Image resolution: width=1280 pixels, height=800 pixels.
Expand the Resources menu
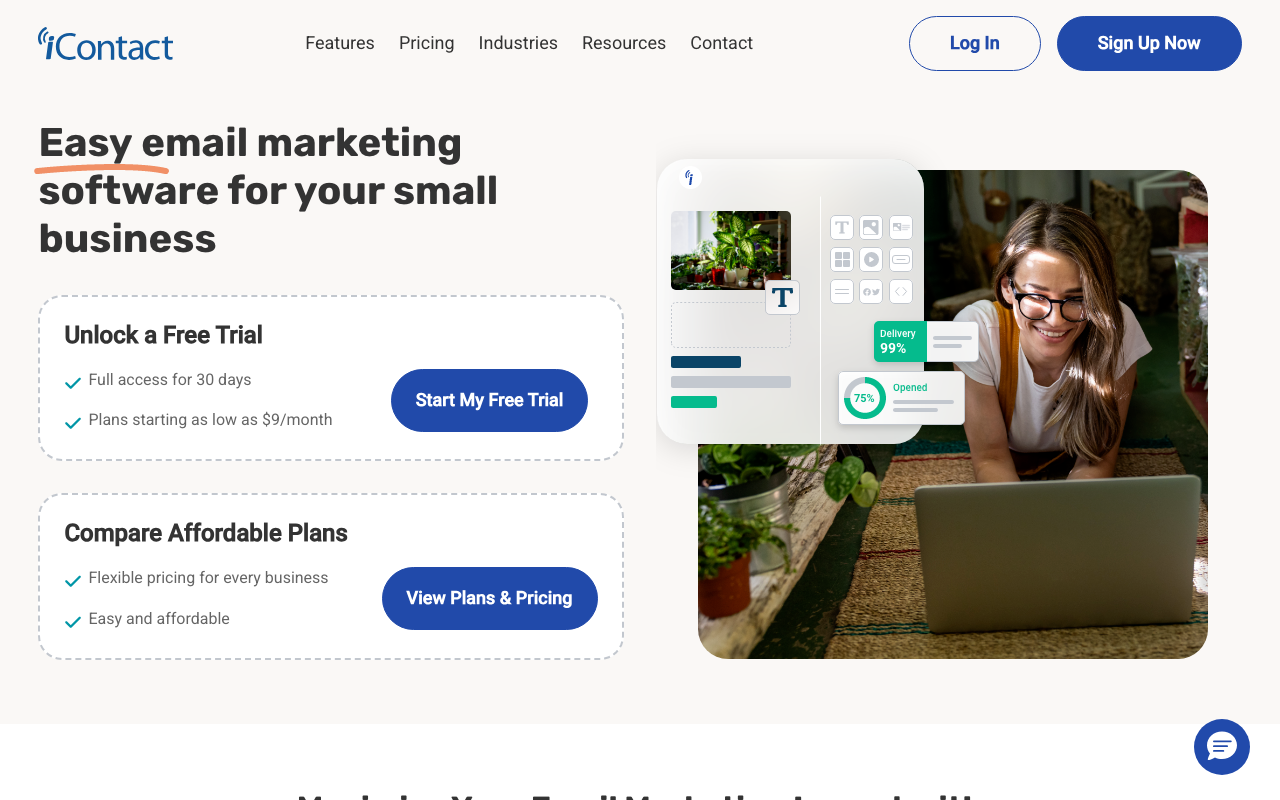[624, 43]
